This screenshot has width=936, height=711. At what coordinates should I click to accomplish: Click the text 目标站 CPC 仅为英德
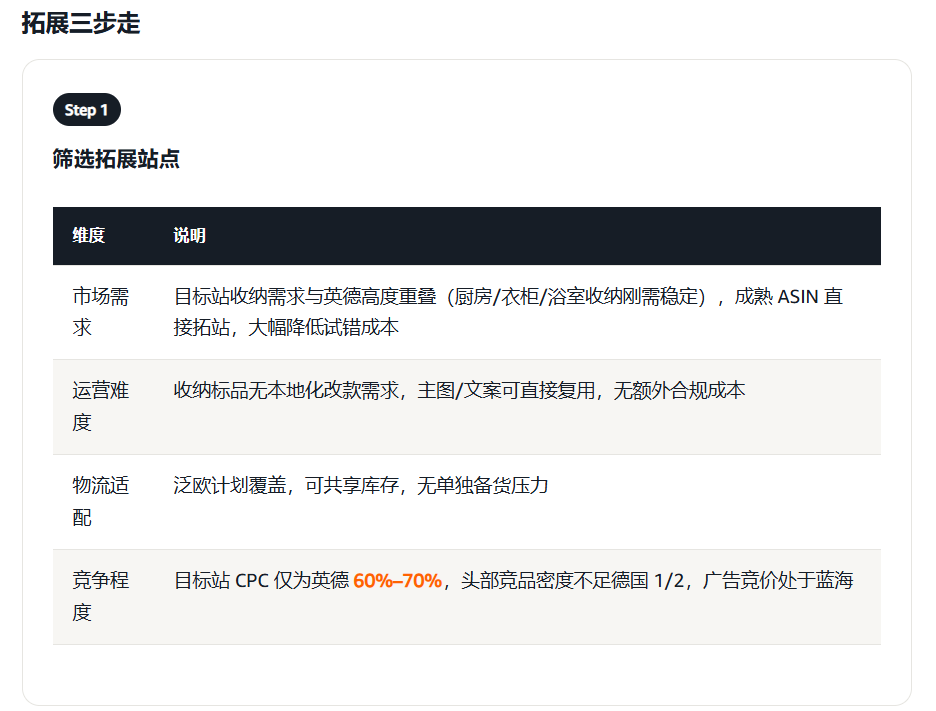pyautogui.click(x=261, y=580)
